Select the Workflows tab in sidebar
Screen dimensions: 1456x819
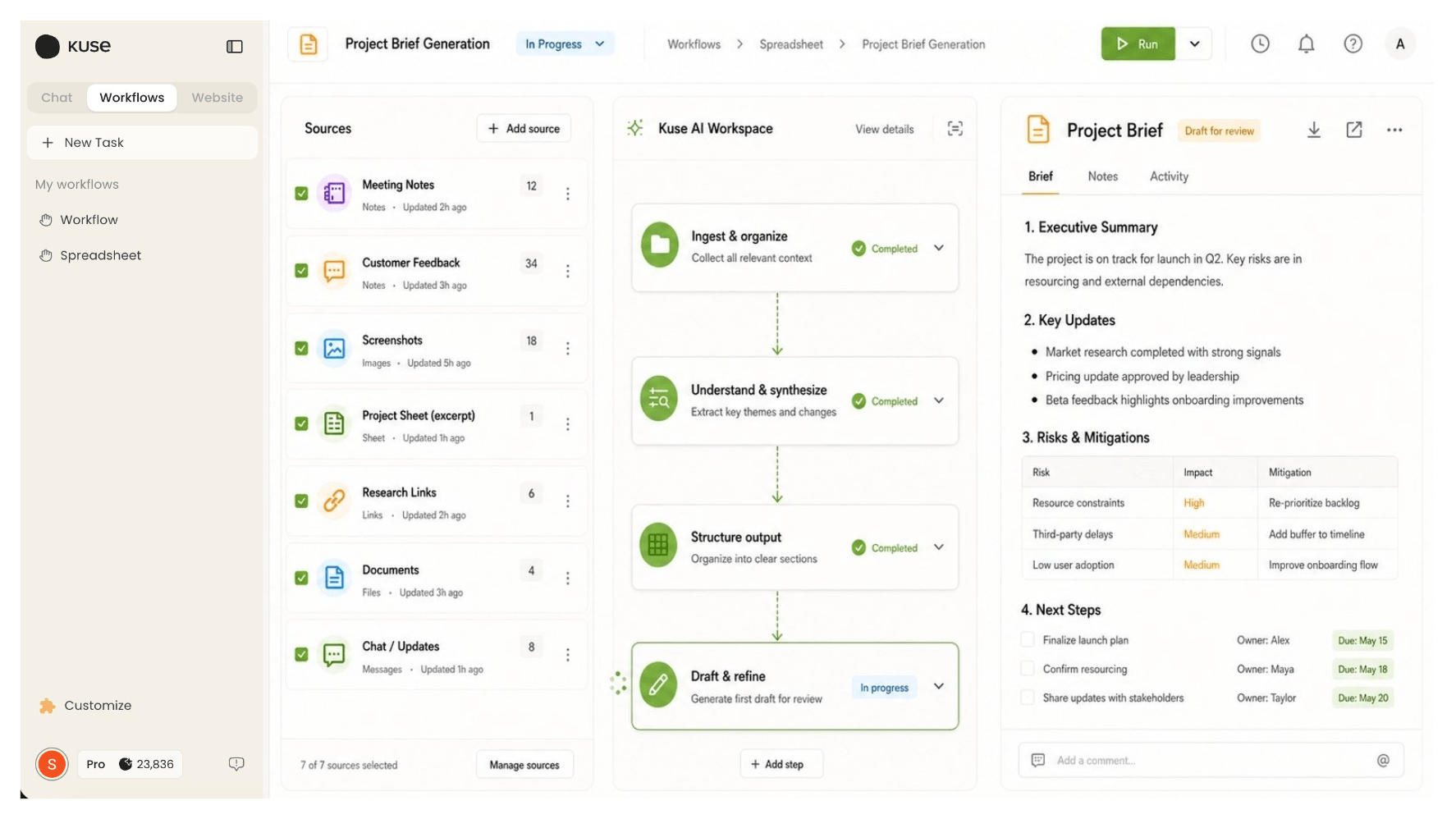tap(132, 98)
